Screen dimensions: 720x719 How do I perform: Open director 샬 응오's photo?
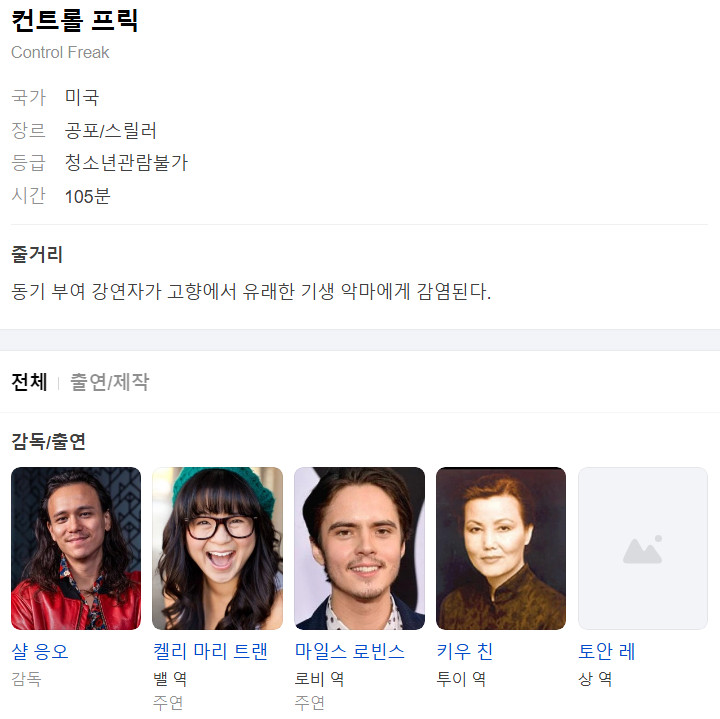(76, 548)
